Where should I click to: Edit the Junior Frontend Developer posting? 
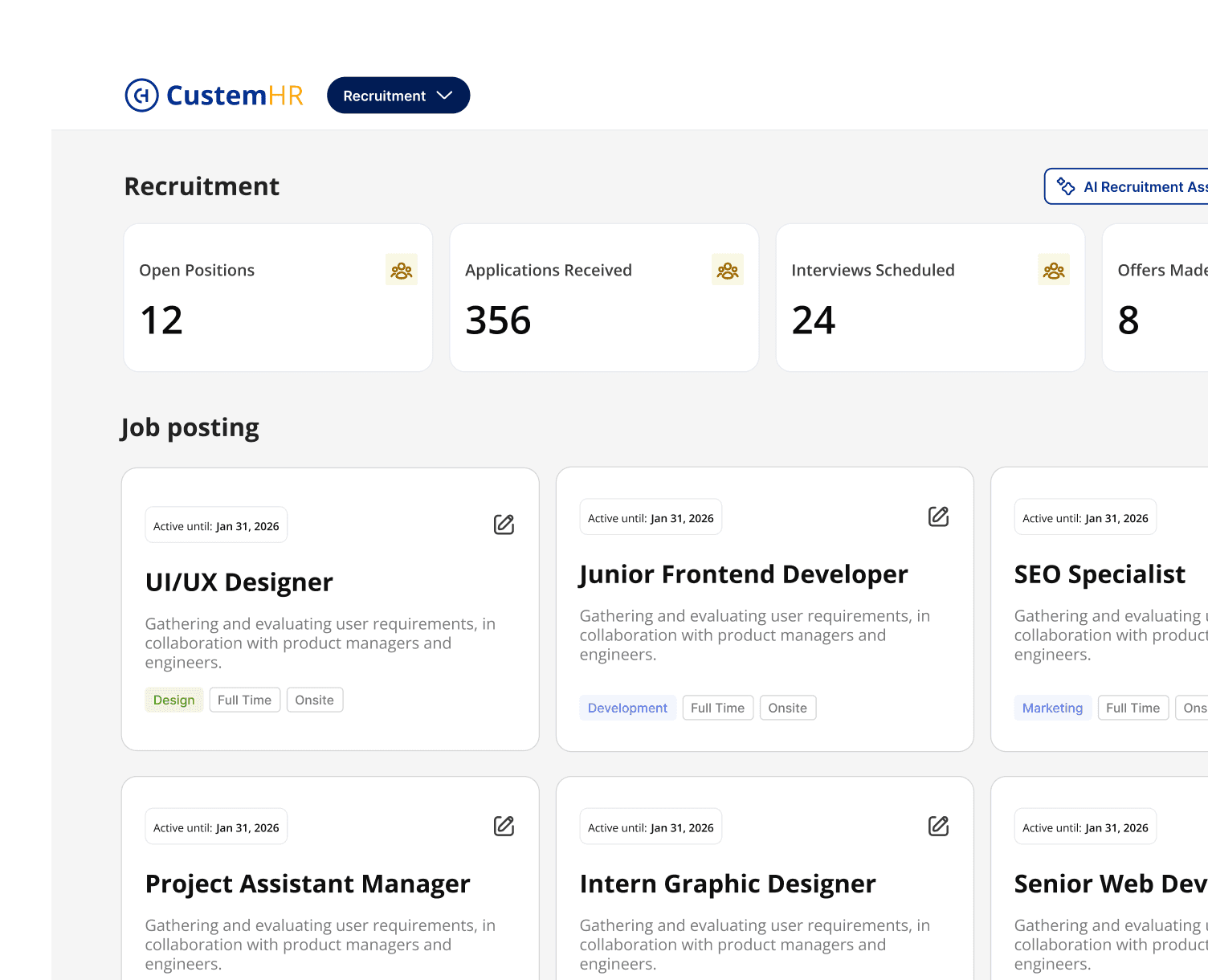(x=938, y=517)
